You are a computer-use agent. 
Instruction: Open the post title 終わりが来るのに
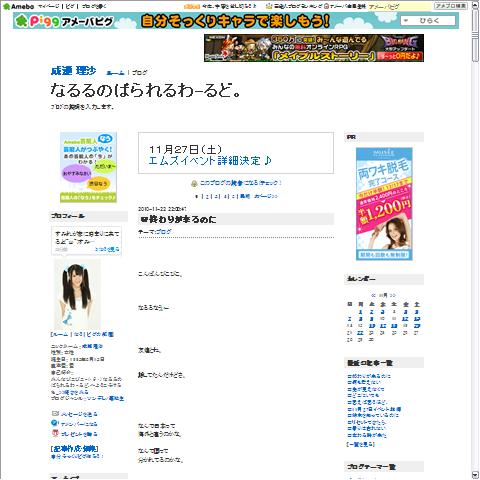pyautogui.click(x=178, y=219)
